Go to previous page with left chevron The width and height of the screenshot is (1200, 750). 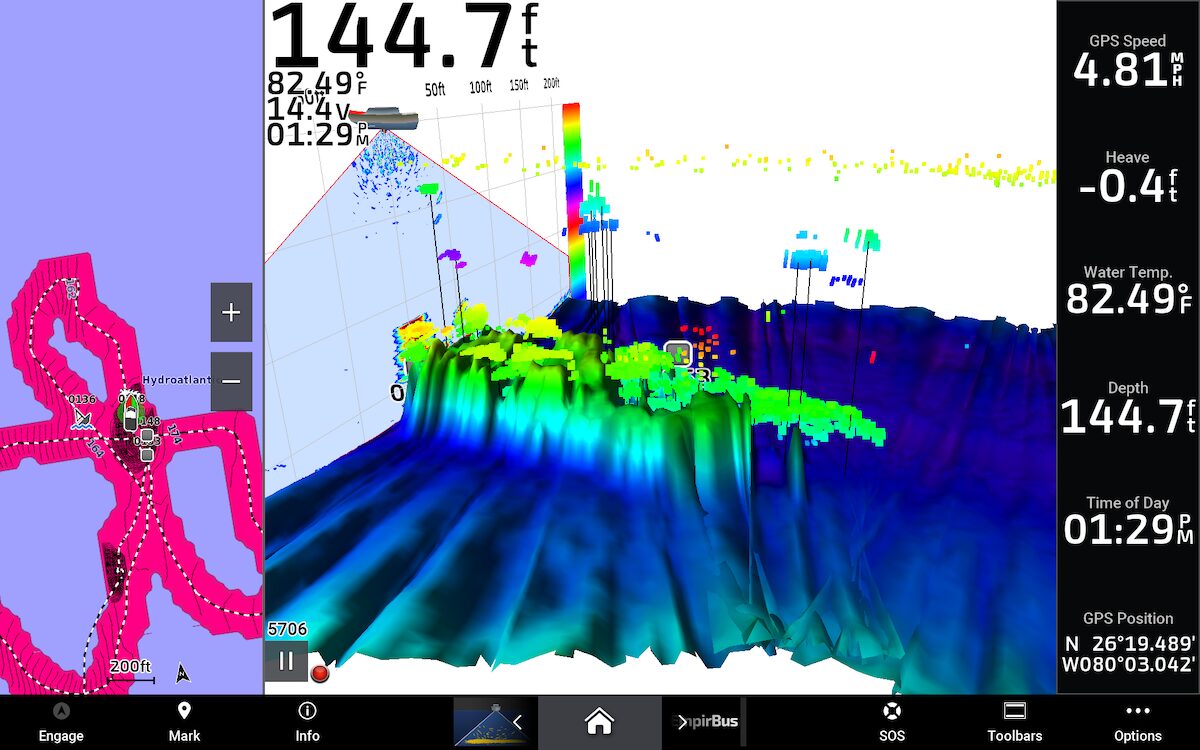click(517, 721)
